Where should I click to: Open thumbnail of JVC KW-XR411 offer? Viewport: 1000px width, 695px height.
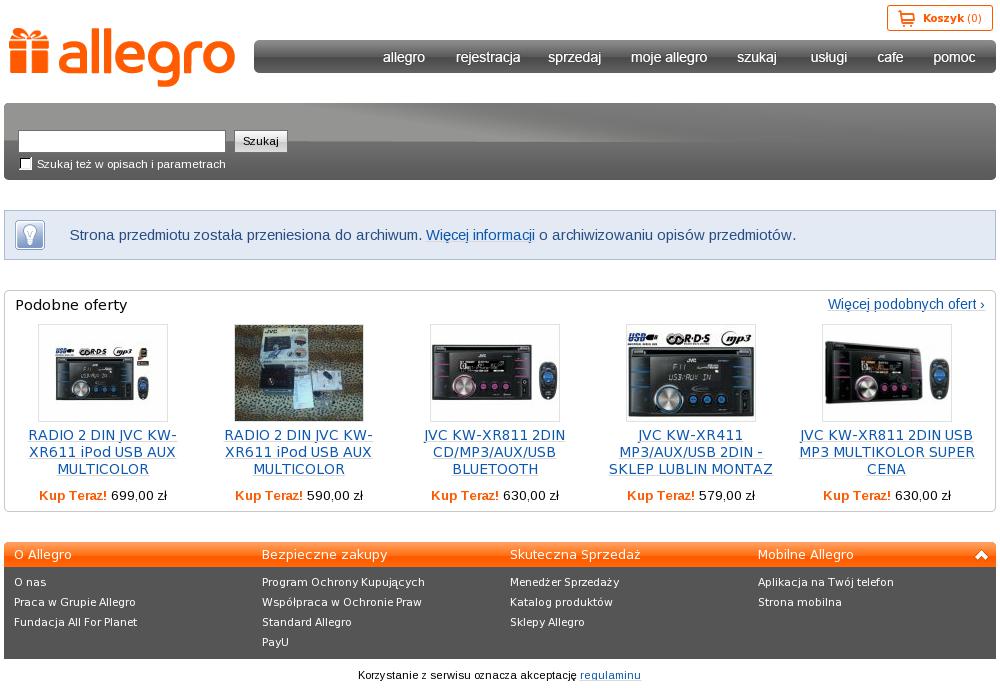click(x=691, y=372)
